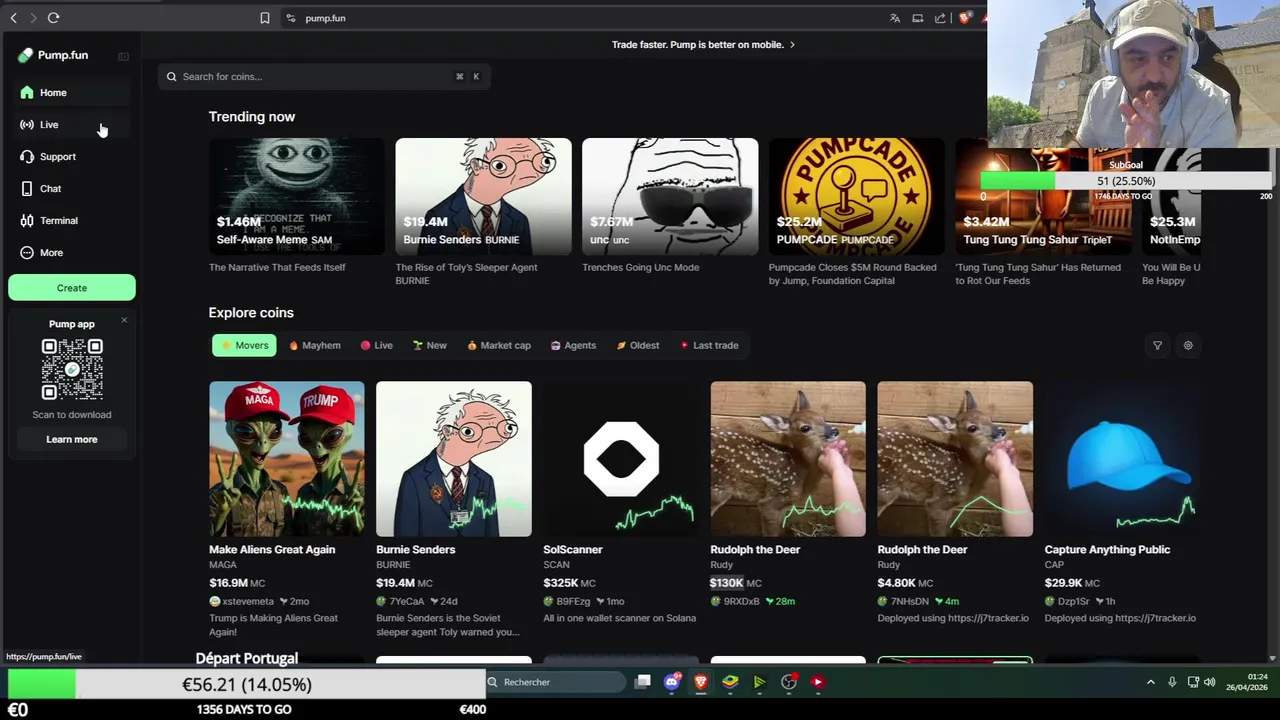The image size is (1280, 720).
Task: Open Brave browser taskbar icon
Action: 701,682
